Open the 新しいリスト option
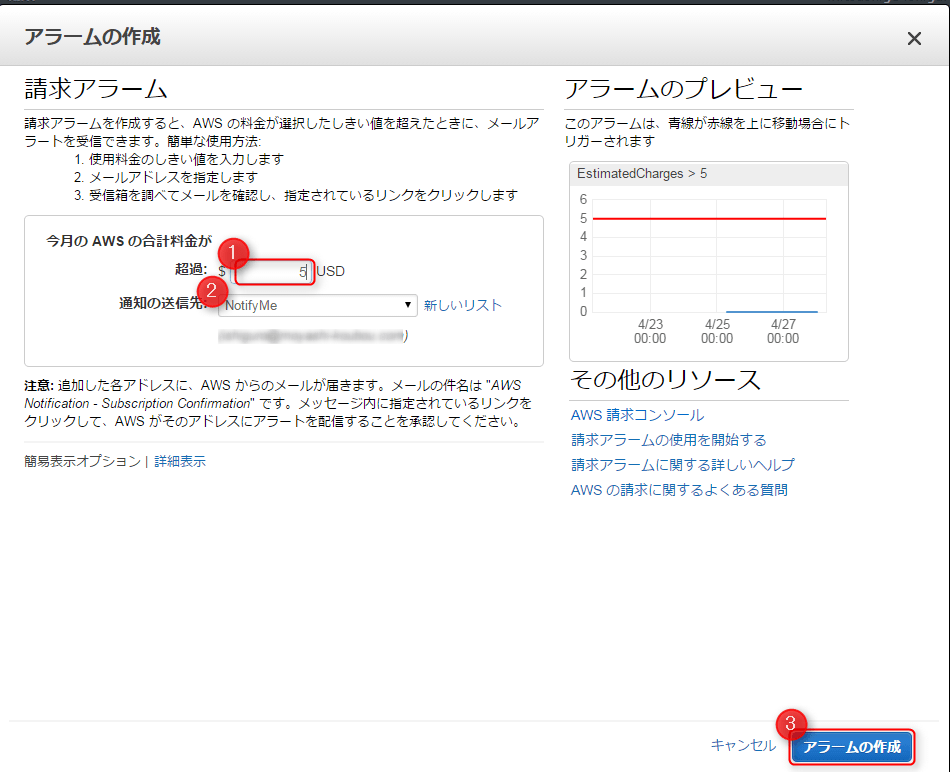 point(463,303)
